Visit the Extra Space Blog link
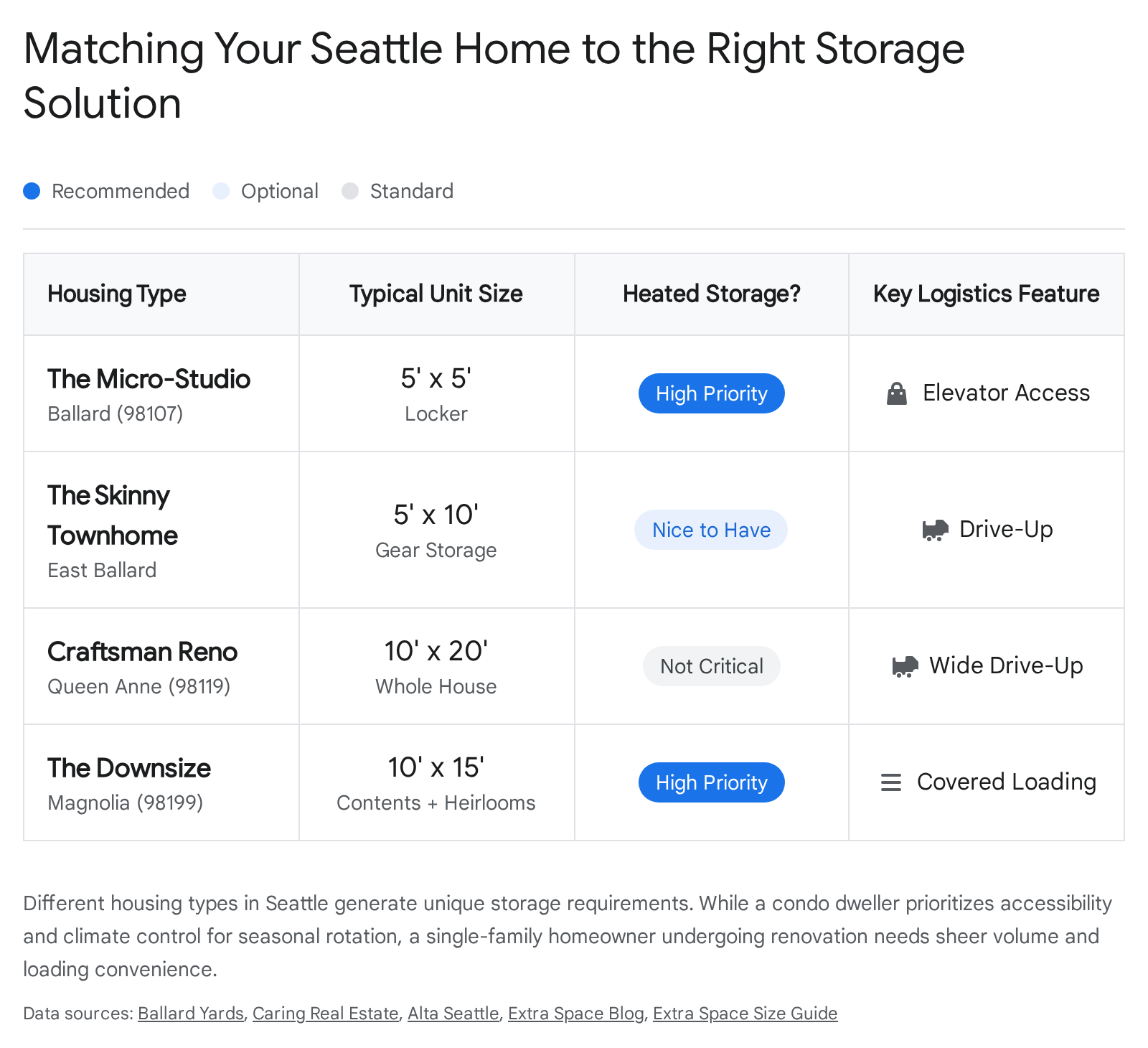The image size is (1148, 1048). point(575,1013)
